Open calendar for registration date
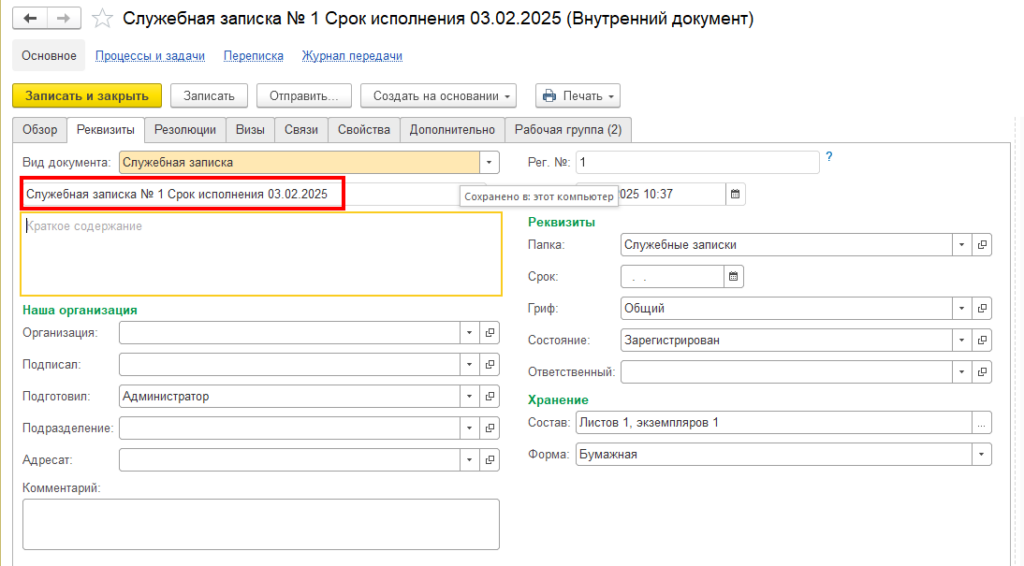Screen dimensions: 1024x566 735,194
